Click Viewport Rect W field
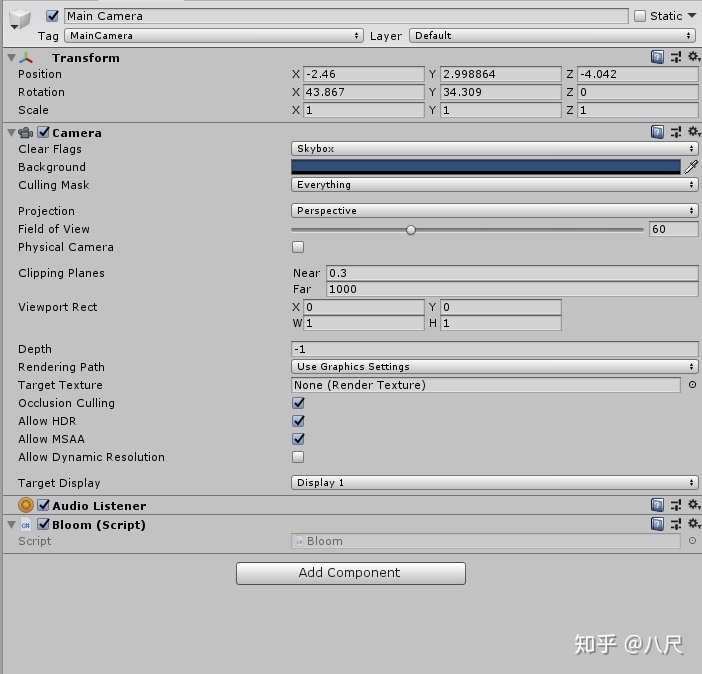The width and height of the screenshot is (702, 674). point(364,323)
